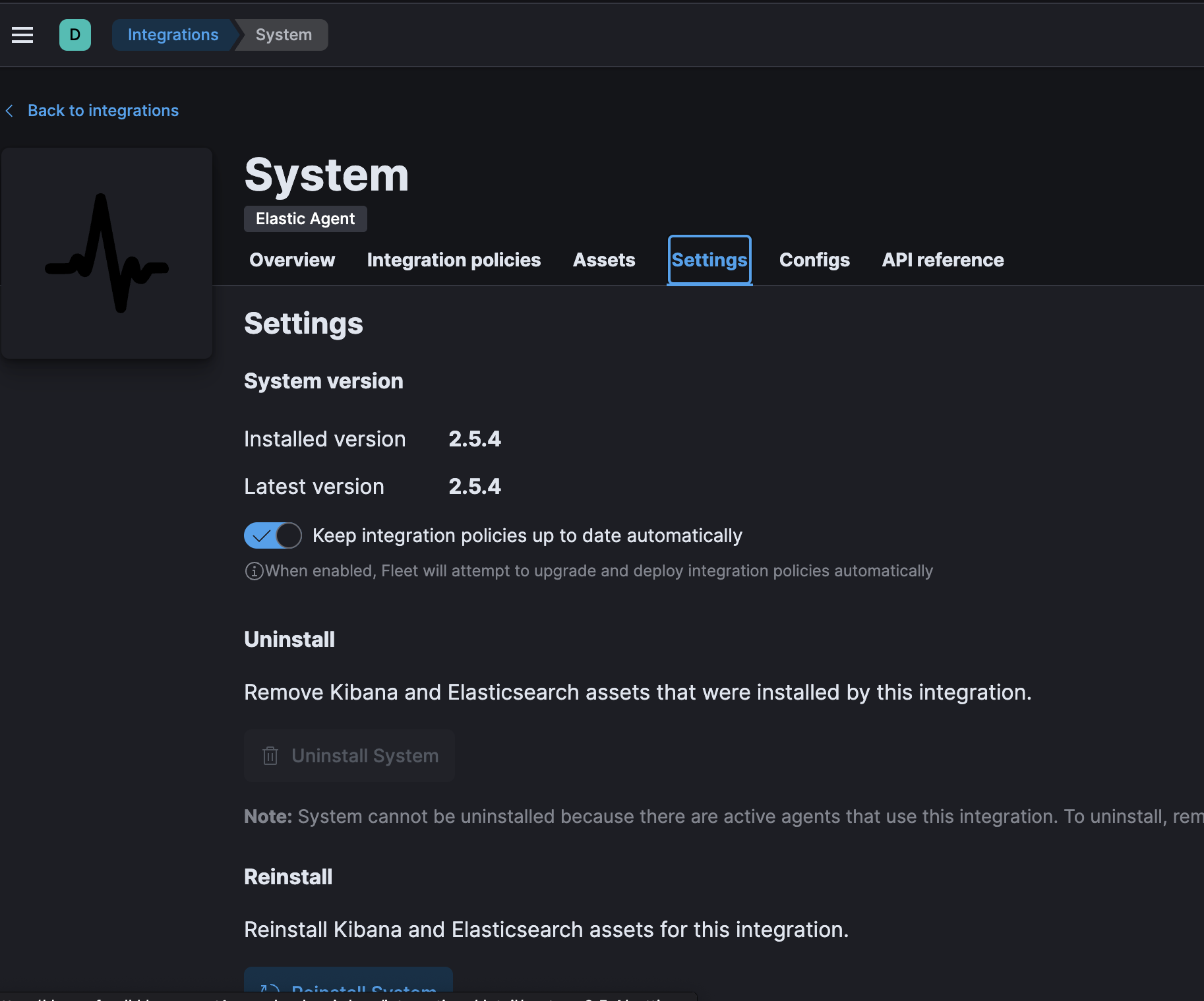
Task: Select the Settings tab
Action: tap(709, 260)
